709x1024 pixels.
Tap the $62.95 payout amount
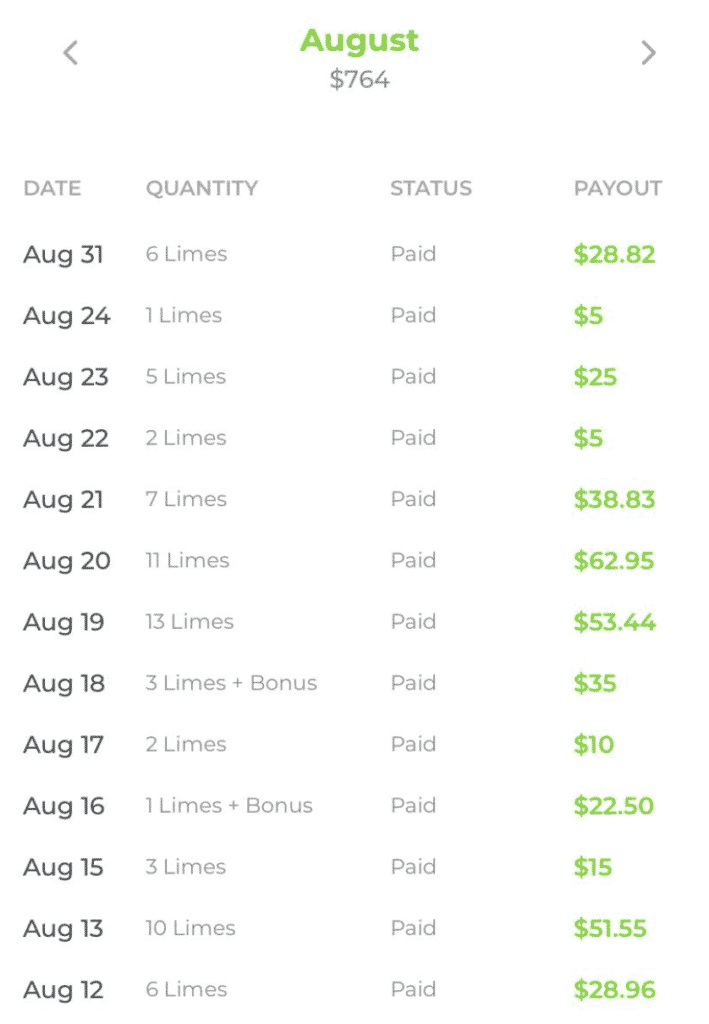pos(614,560)
